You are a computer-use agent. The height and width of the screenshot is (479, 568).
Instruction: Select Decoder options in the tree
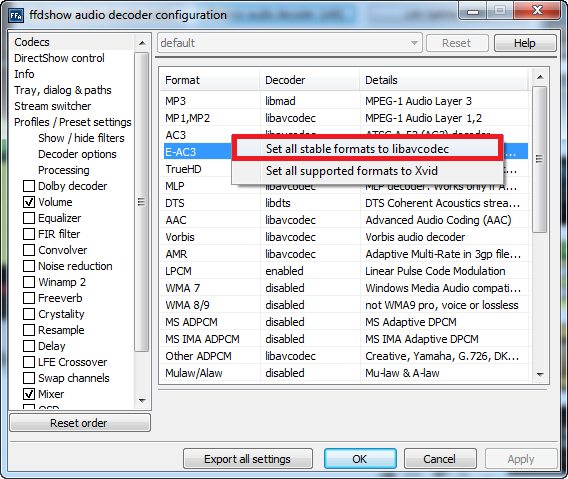point(78,154)
